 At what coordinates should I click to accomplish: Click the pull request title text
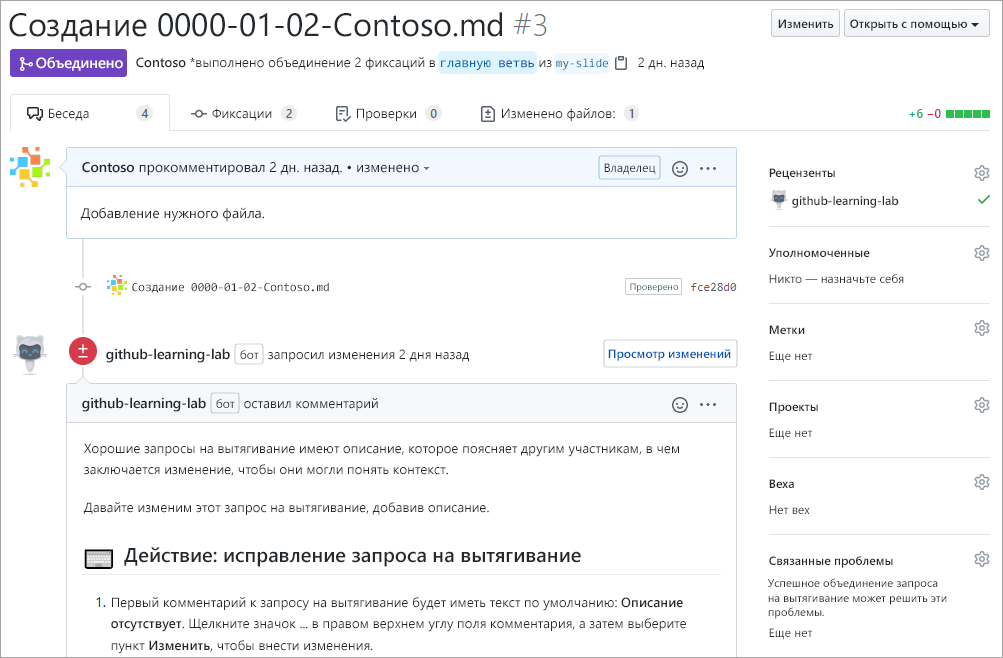(256, 26)
